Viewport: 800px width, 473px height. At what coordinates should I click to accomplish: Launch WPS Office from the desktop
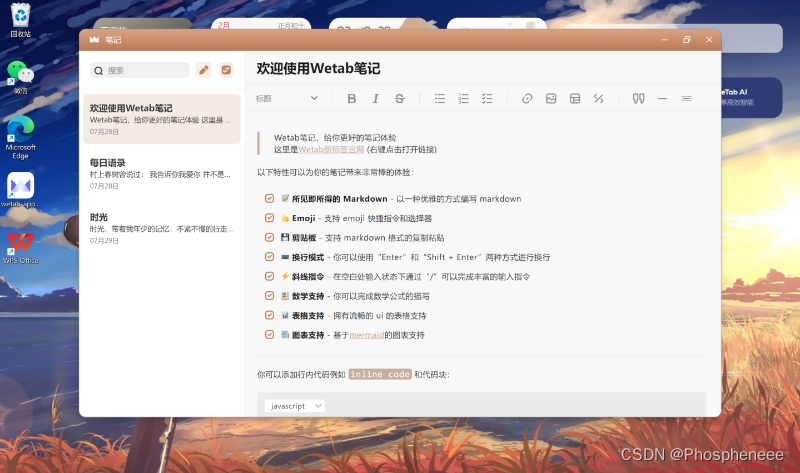20,247
